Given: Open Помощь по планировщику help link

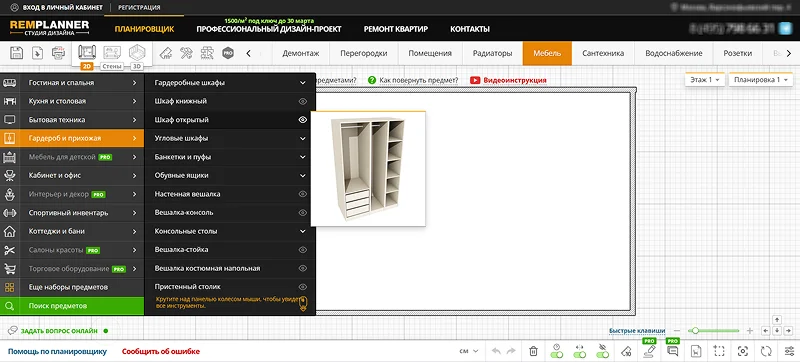Looking at the screenshot, I should (57, 351).
